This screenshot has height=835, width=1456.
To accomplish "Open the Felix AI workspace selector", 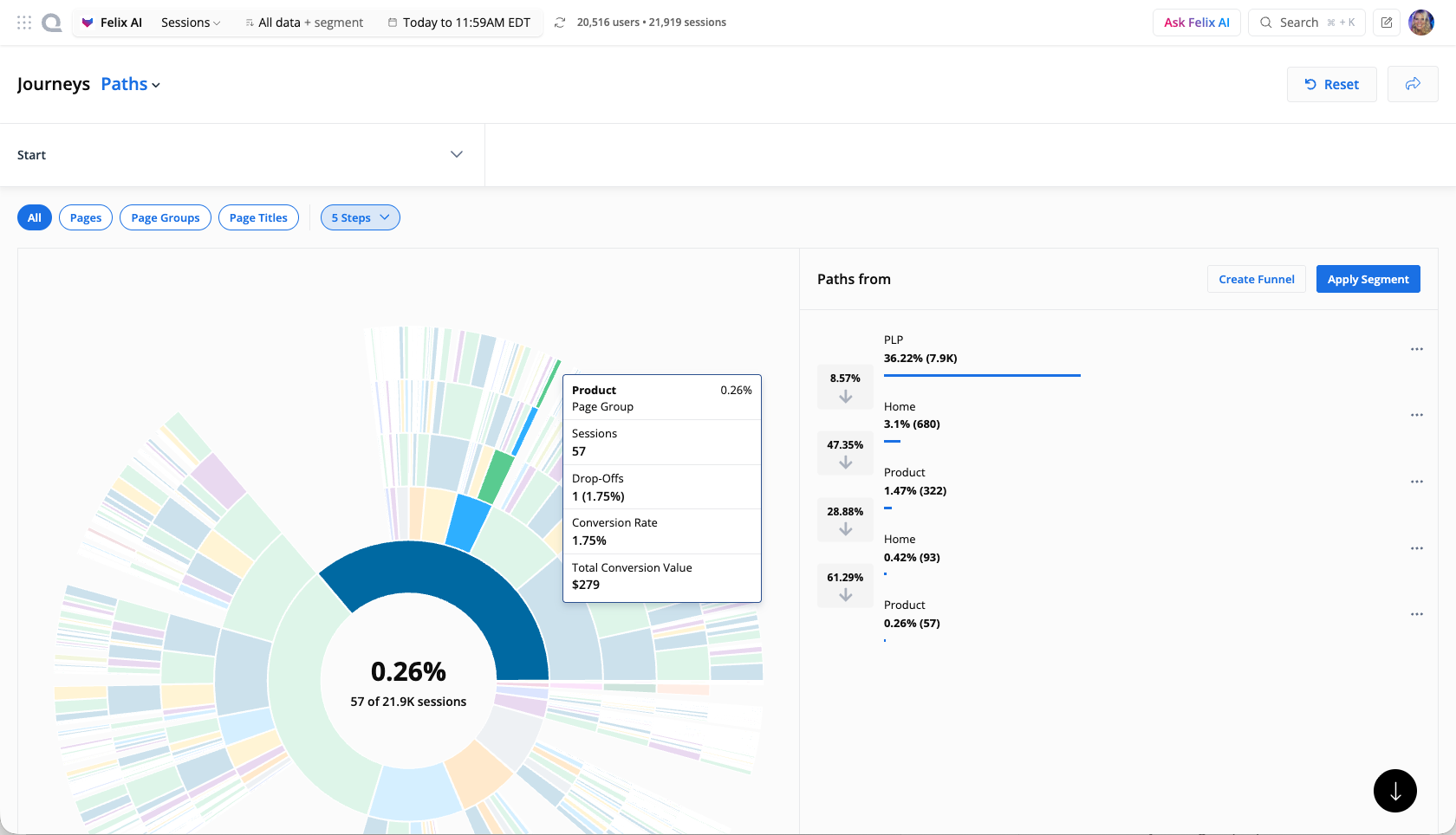I will (x=112, y=23).
